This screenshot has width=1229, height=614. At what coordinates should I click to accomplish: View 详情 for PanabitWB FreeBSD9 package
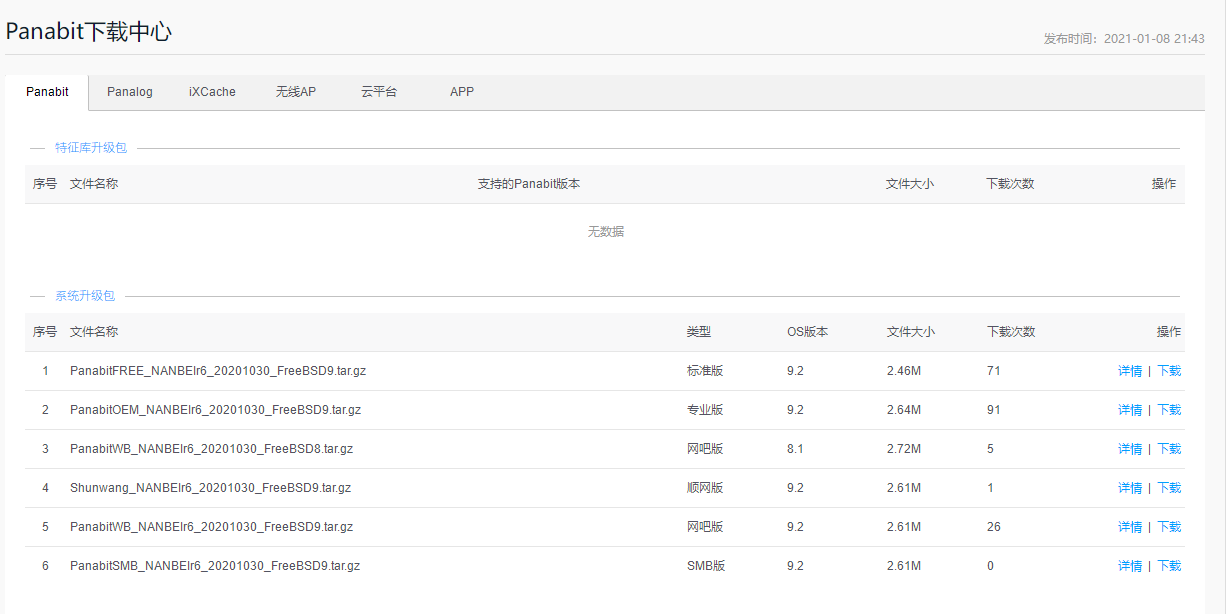click(1130, 527)
